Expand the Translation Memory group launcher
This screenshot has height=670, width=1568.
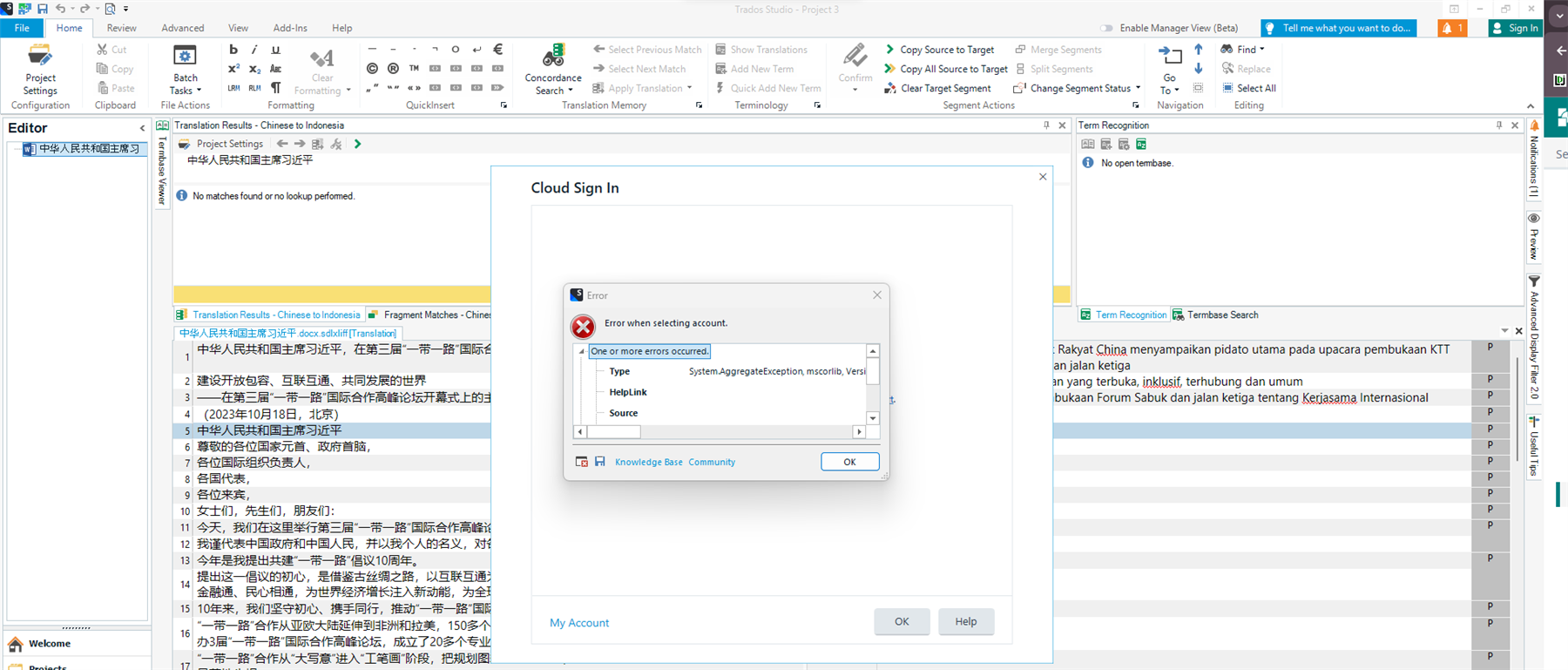[x=699, y=105]
